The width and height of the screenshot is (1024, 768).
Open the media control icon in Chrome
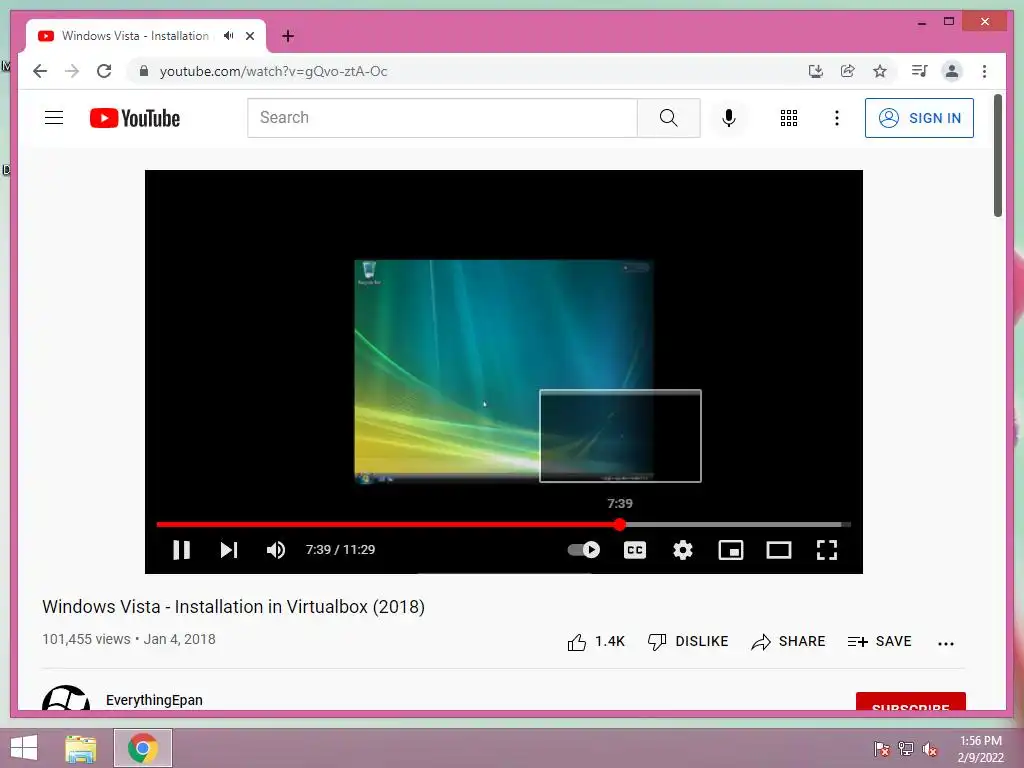920,71
